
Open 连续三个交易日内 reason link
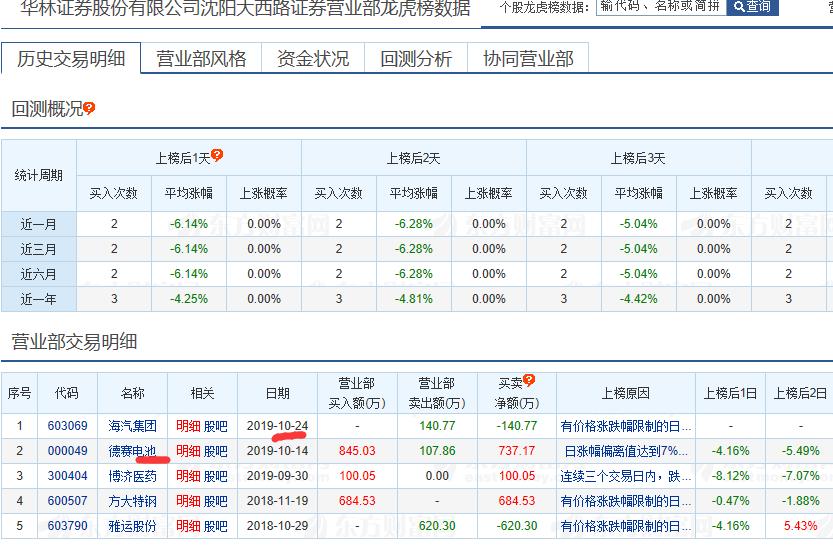point(625,476)
